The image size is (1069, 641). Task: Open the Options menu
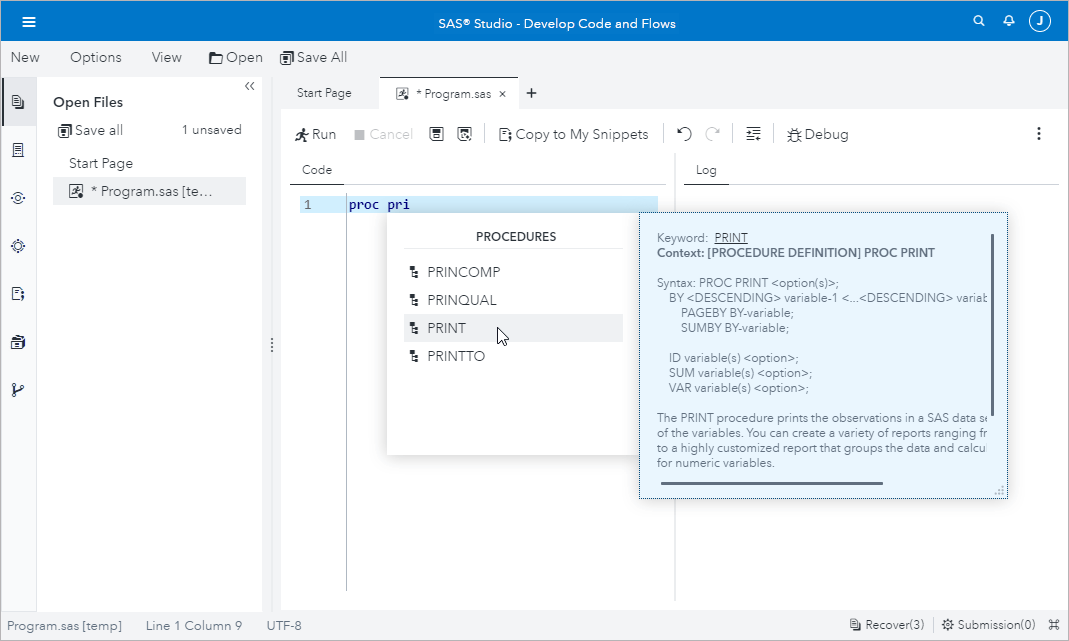tap(95, 57)
